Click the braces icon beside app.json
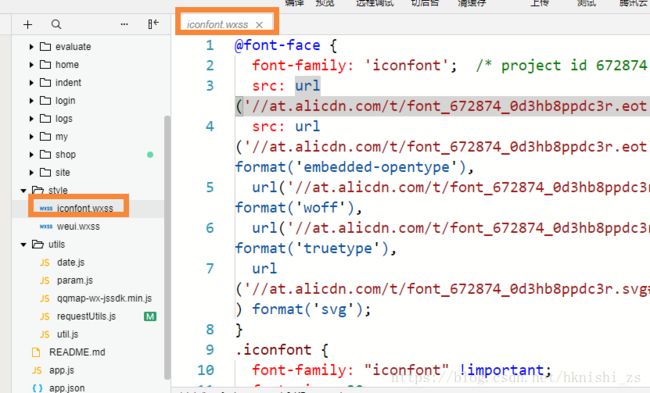The image size is (650, 393). coord(37,388)
